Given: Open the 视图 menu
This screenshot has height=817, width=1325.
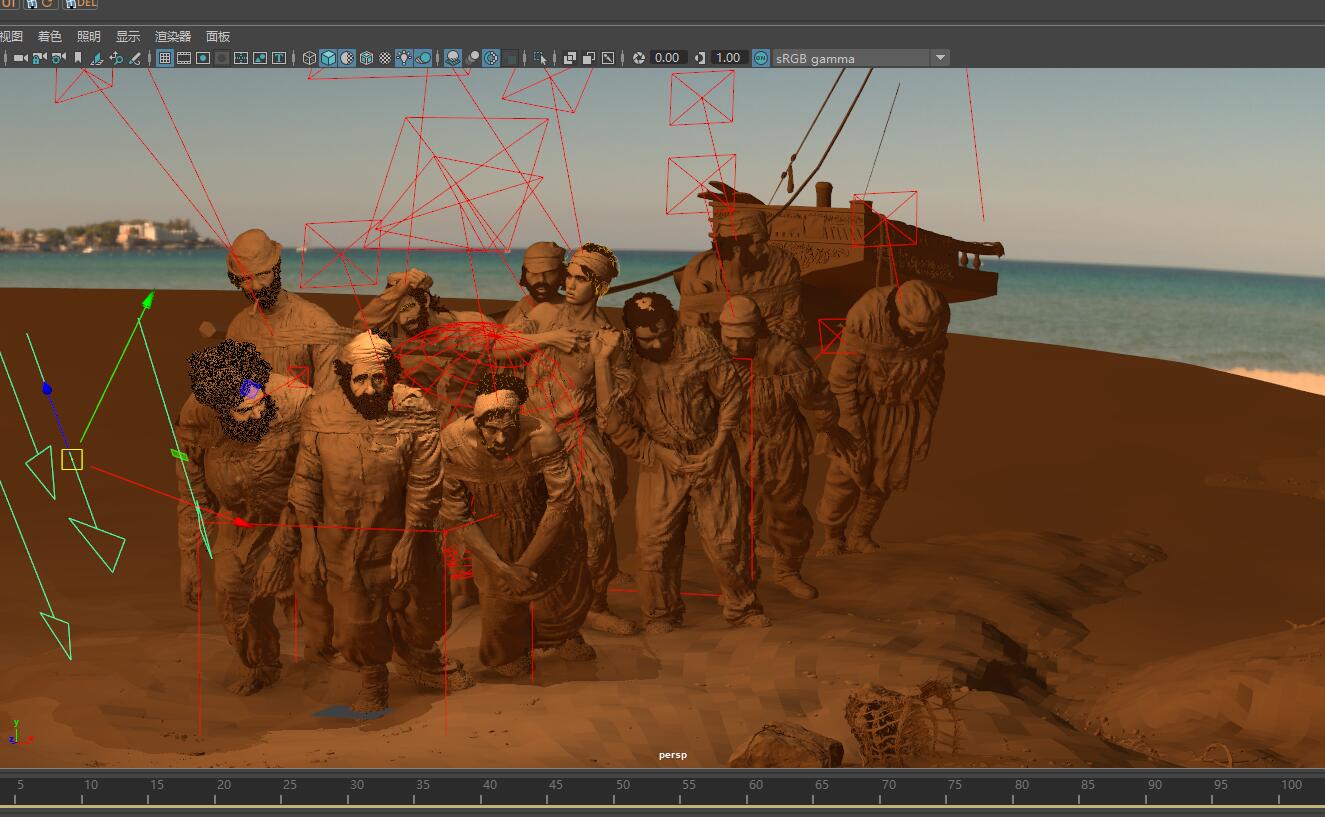Looking at the screenshot, I should [11, 36].
